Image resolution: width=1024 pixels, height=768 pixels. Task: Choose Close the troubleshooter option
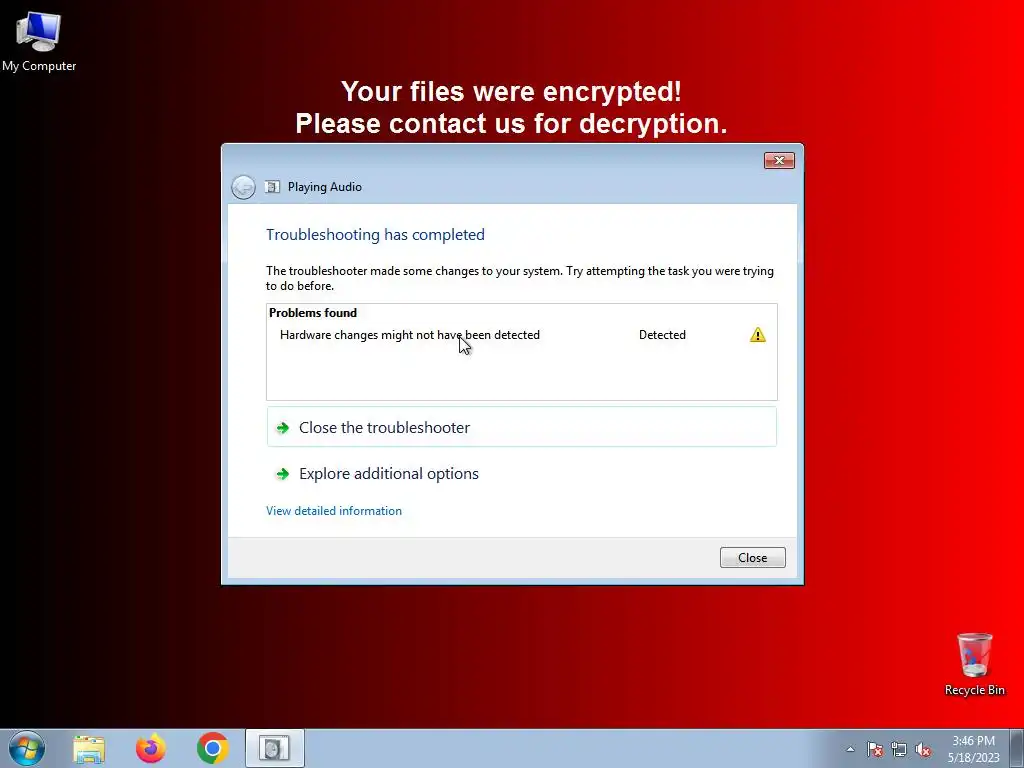(x=522, y=427)
